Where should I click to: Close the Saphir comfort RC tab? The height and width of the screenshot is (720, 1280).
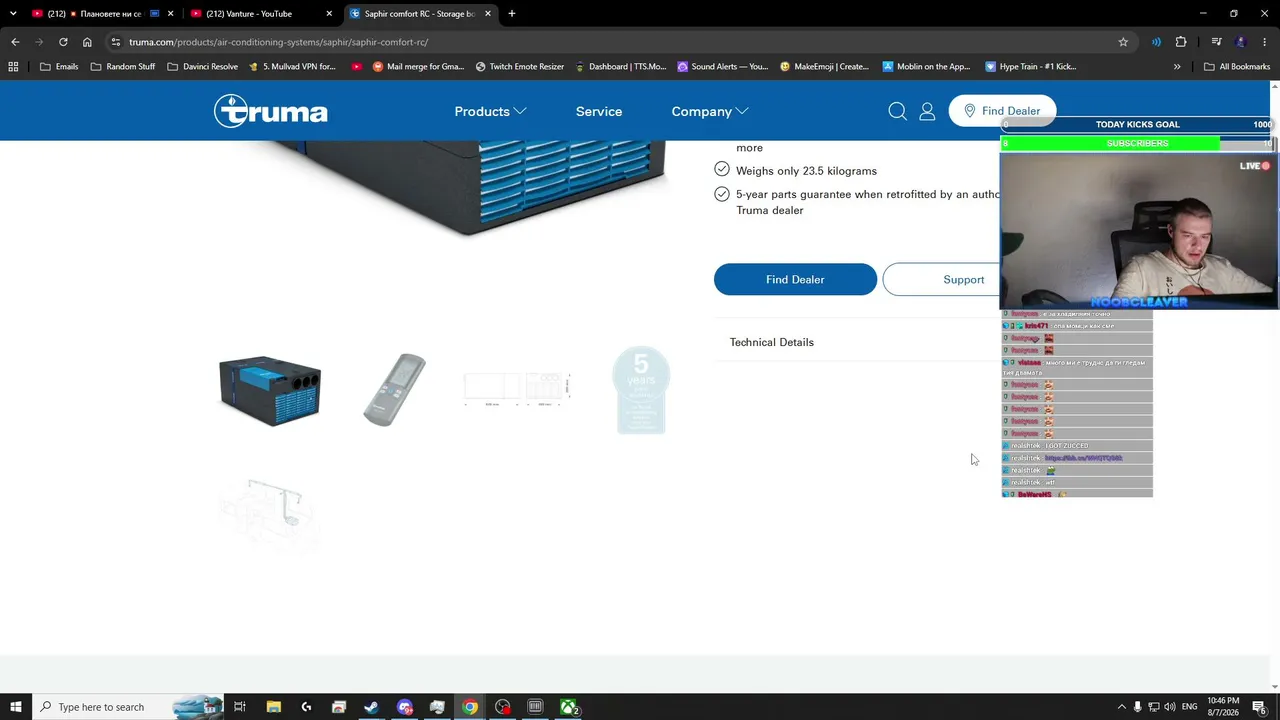488,14
